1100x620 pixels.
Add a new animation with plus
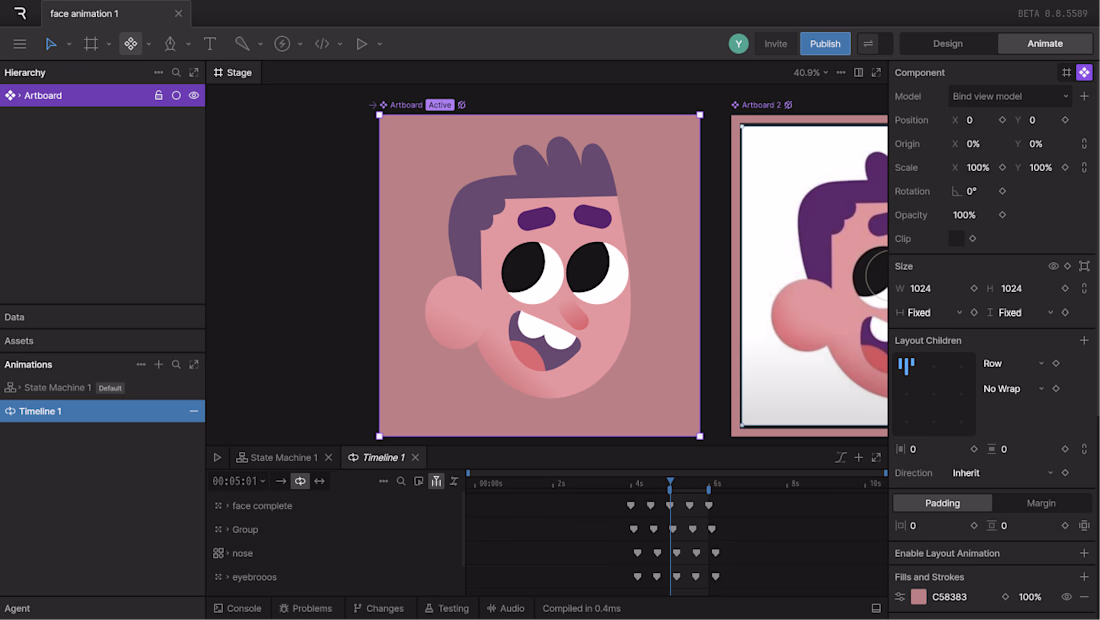(159, 365)
